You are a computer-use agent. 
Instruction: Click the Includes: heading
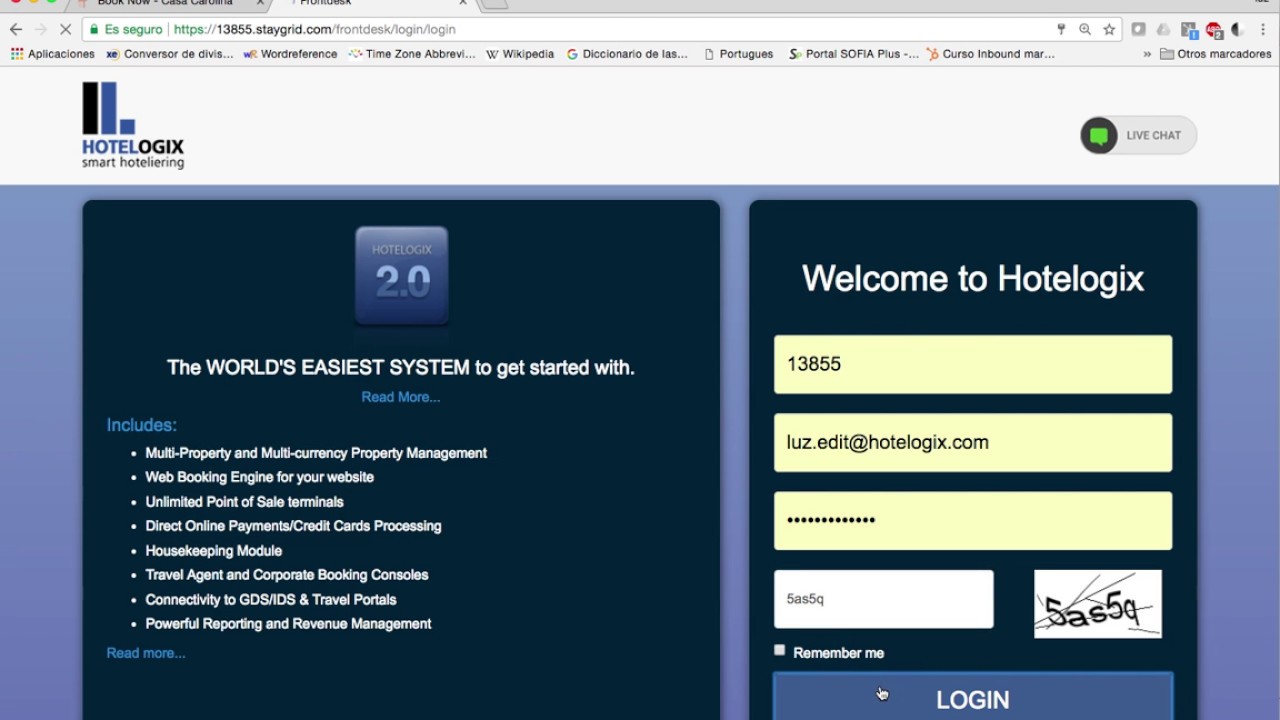(142, 425)
